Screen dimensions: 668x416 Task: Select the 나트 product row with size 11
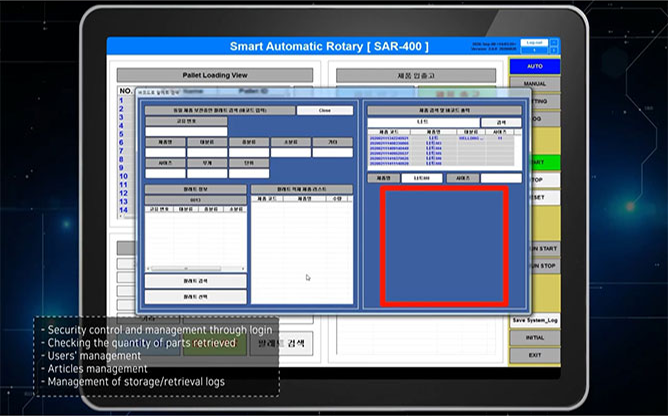pos(441,138)
